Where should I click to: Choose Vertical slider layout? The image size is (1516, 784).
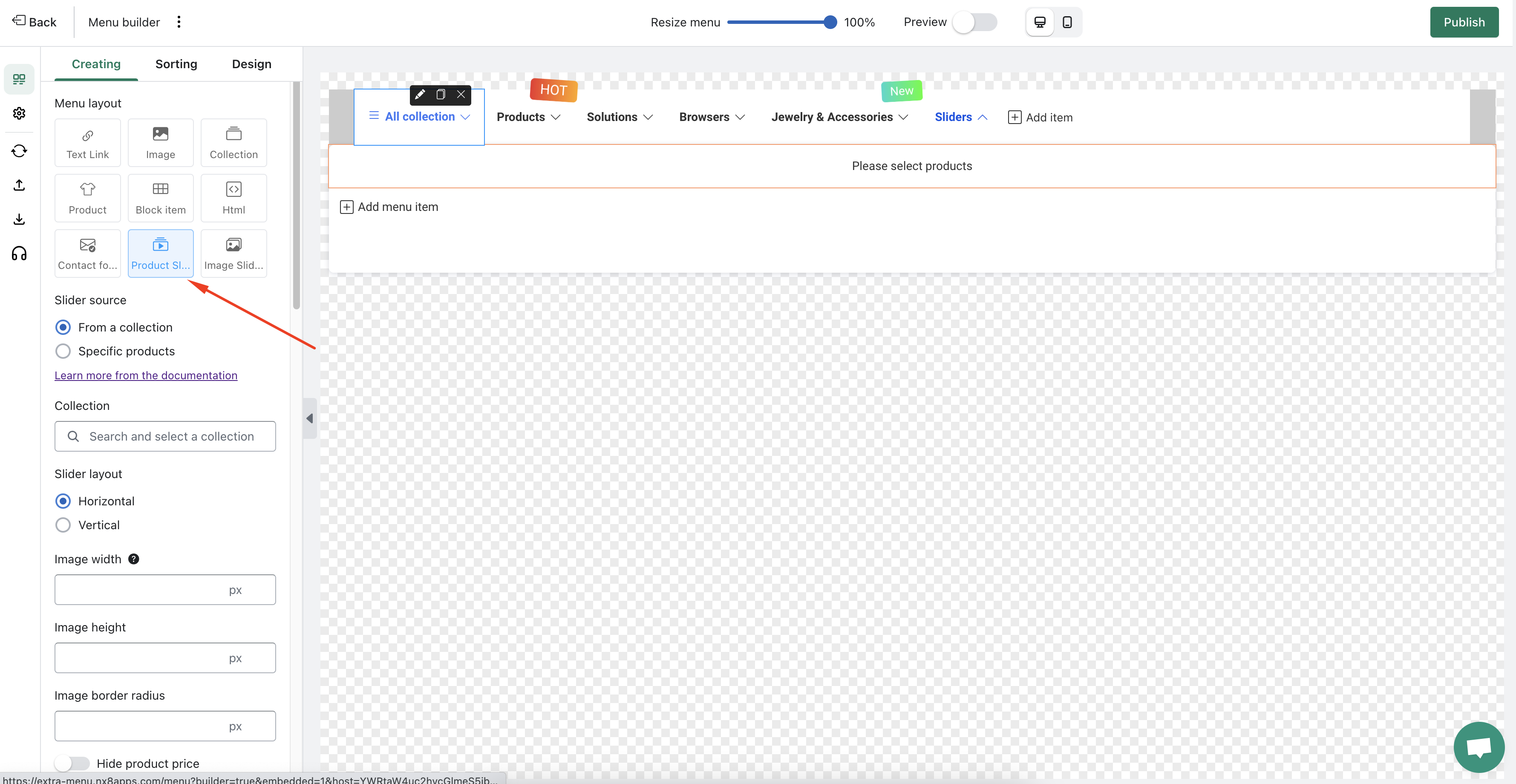click(63, 525)
